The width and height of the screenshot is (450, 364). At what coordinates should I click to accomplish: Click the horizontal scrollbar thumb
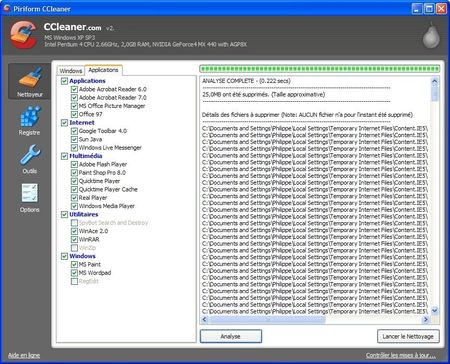[267, 319]
